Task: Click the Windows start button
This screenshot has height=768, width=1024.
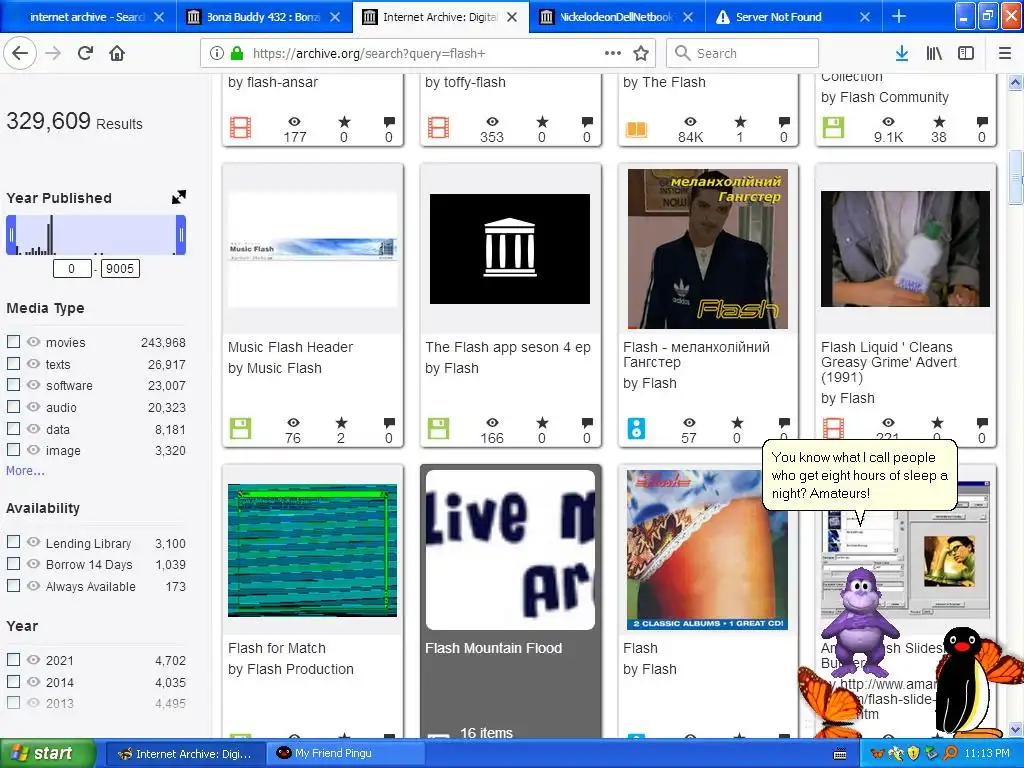Action: [x=47, y=754]
